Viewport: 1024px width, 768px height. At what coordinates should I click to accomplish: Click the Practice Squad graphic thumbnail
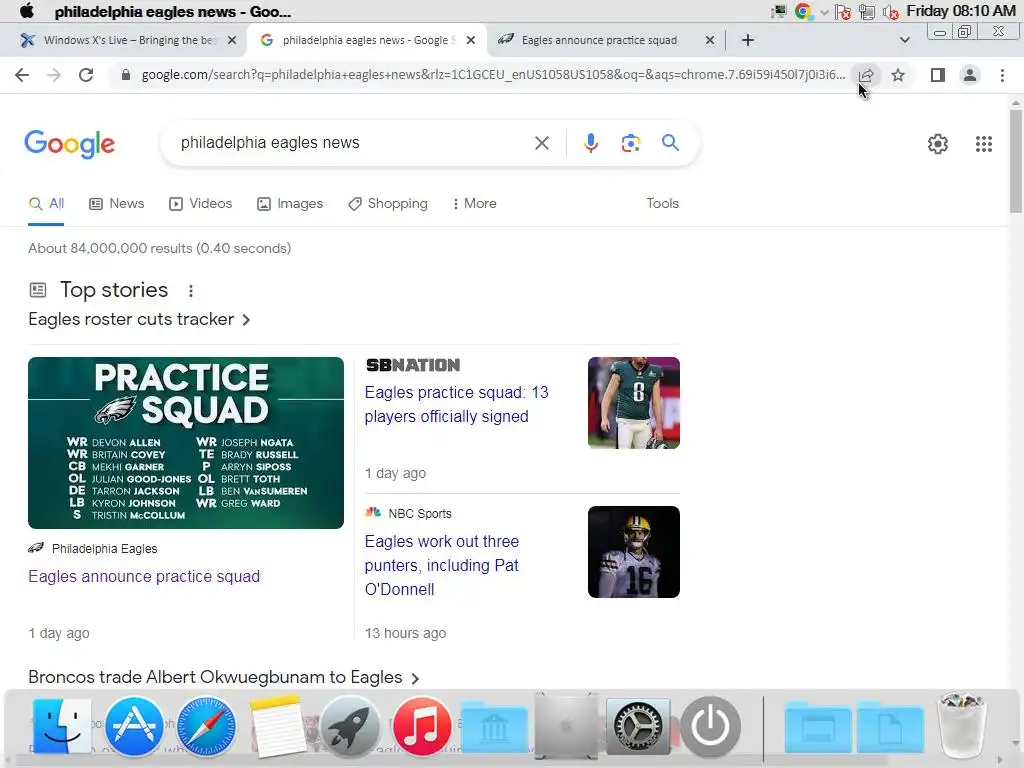tap(186, 443)
